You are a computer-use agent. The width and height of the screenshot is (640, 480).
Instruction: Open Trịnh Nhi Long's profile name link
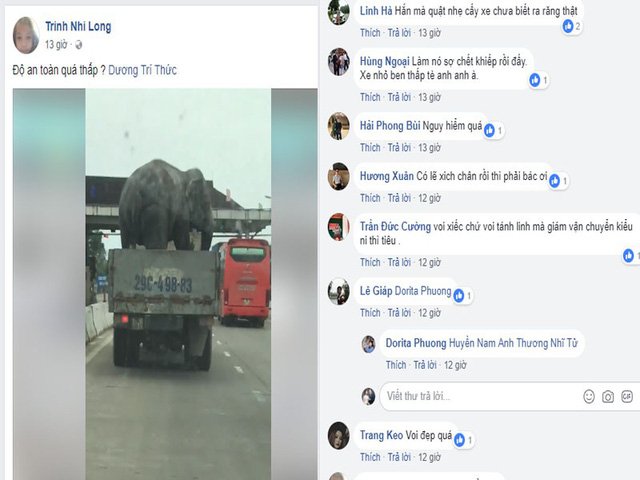tap(76, 27)
